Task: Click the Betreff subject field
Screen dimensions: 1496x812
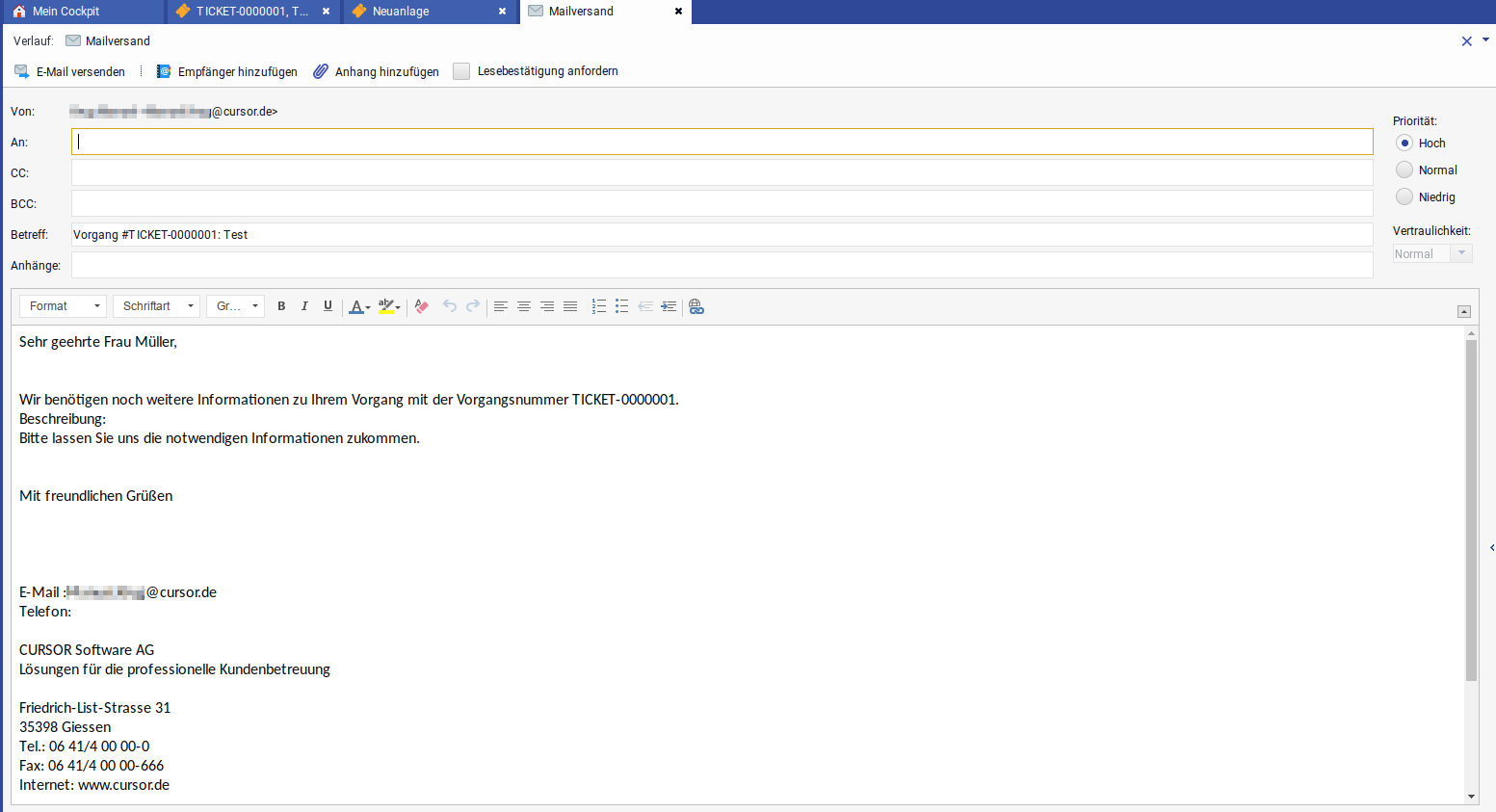Action: click(722, 234)
